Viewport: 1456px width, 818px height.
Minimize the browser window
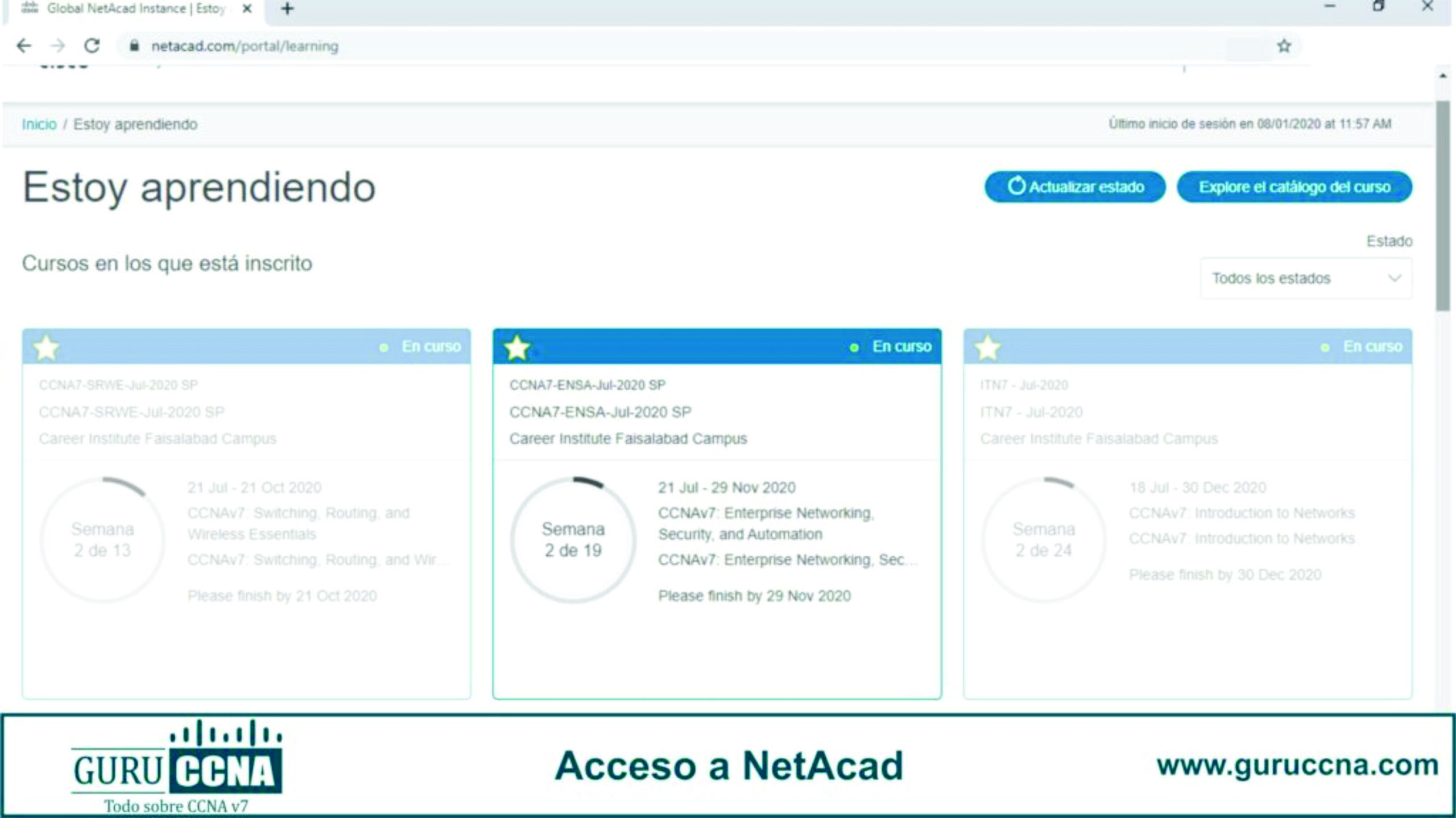pyautogui.click(x=1330, y=7)
